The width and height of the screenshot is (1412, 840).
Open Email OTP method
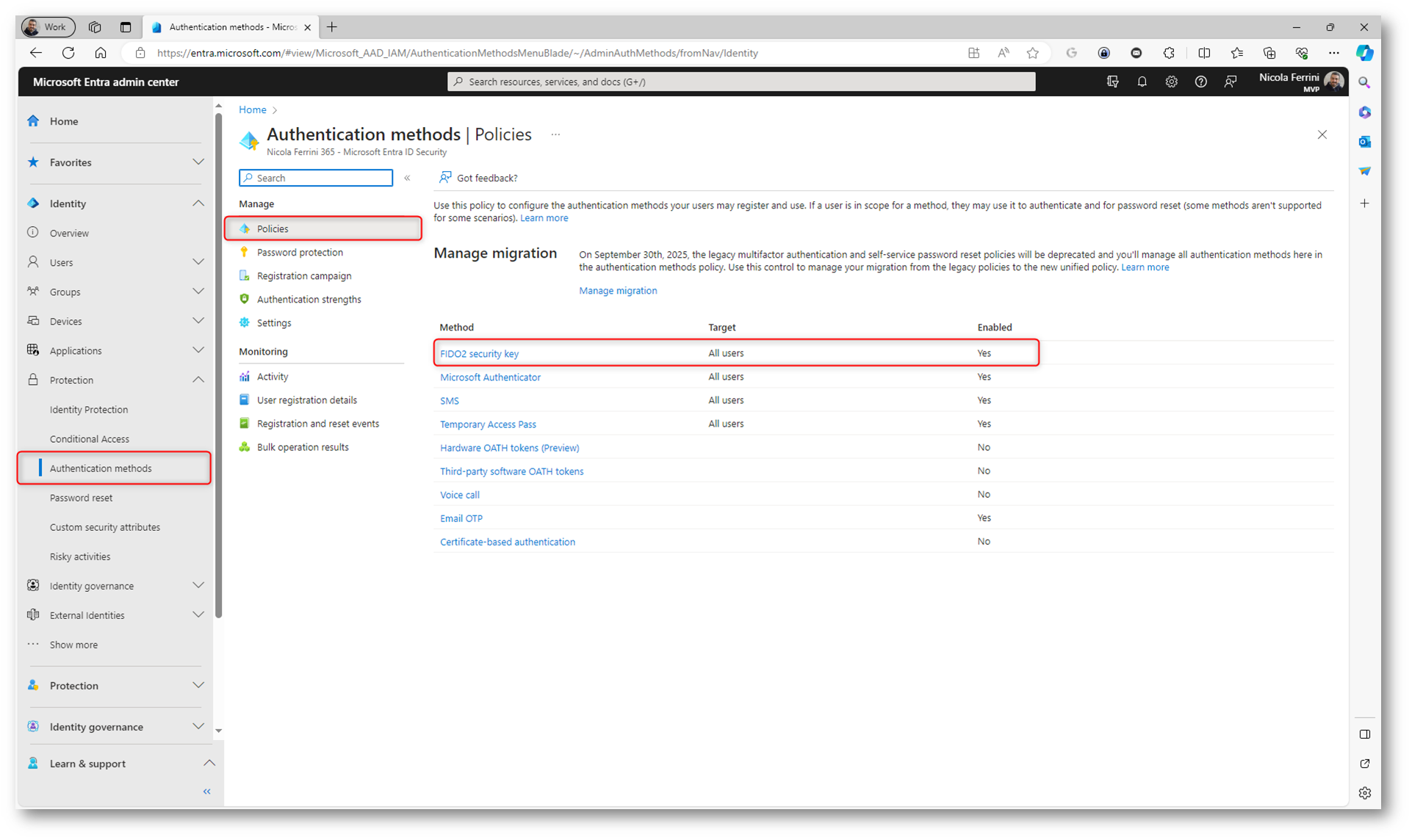461,518
